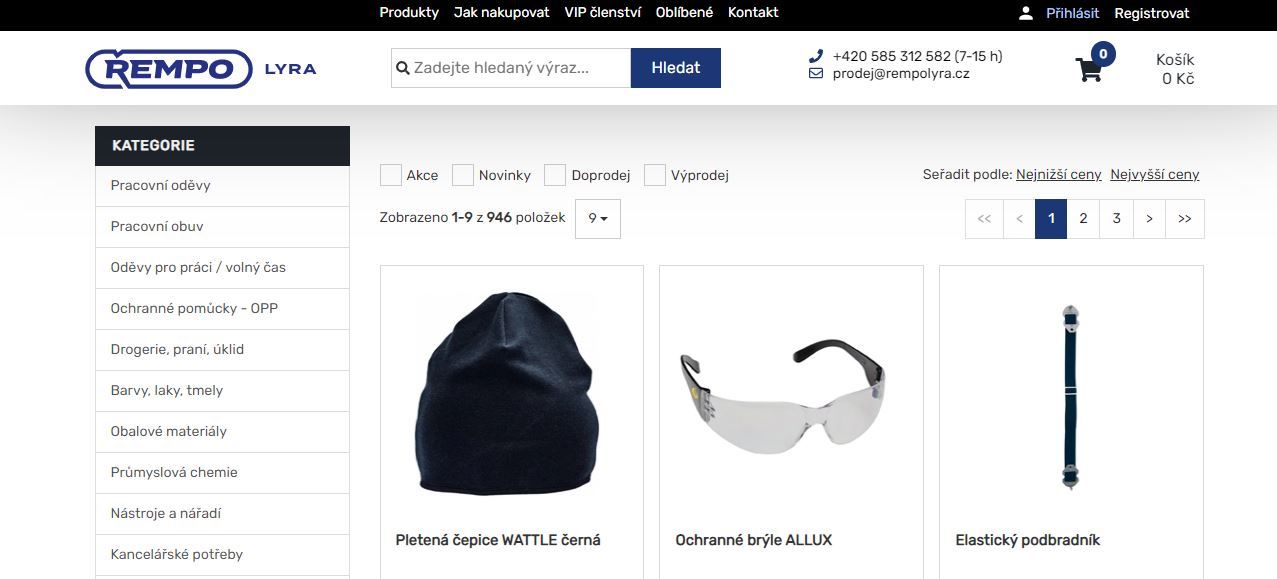Click the shopping cart icon
1277x579 pixels.
pyautogui.click(x=1088, y=70)
